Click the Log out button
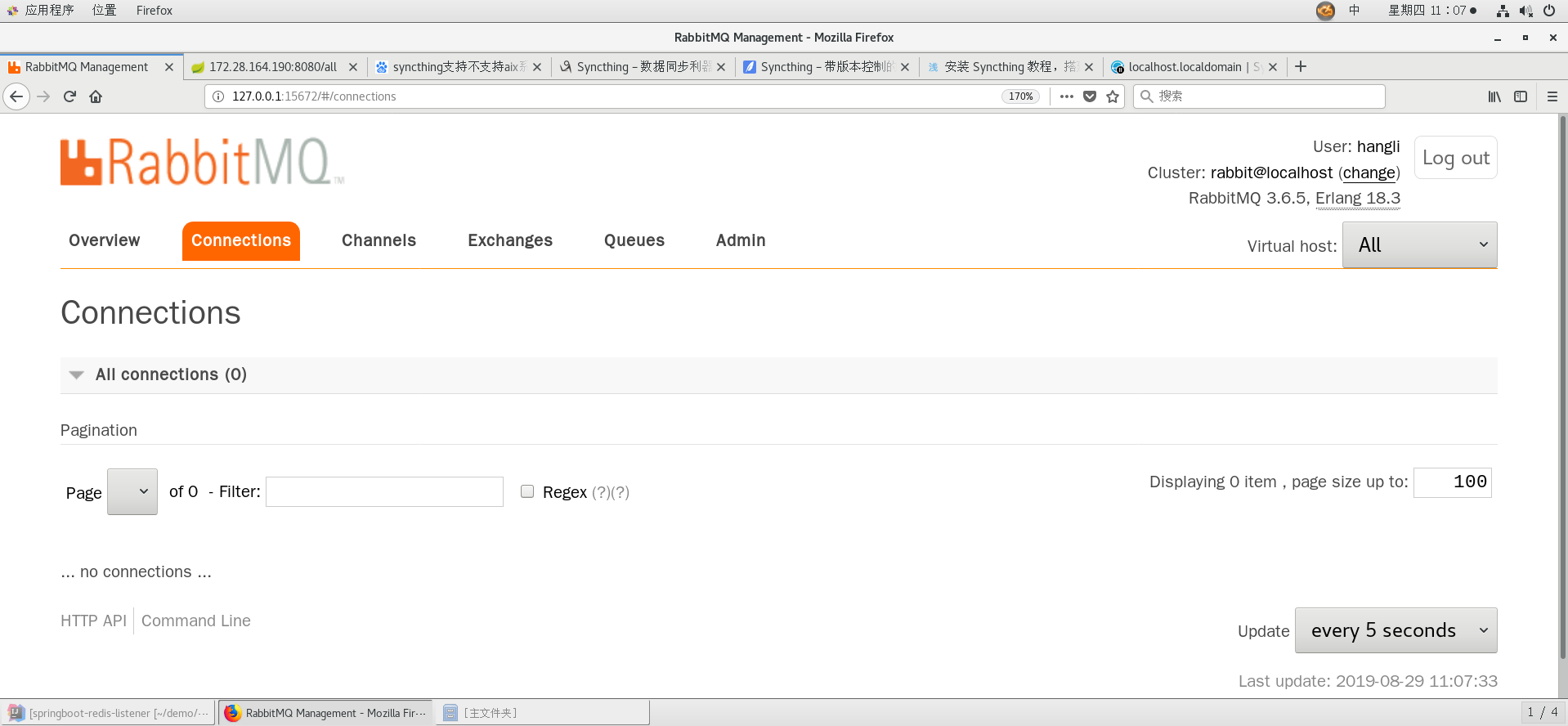This screenshot has height=726, width=1568. pos(1456,158)
